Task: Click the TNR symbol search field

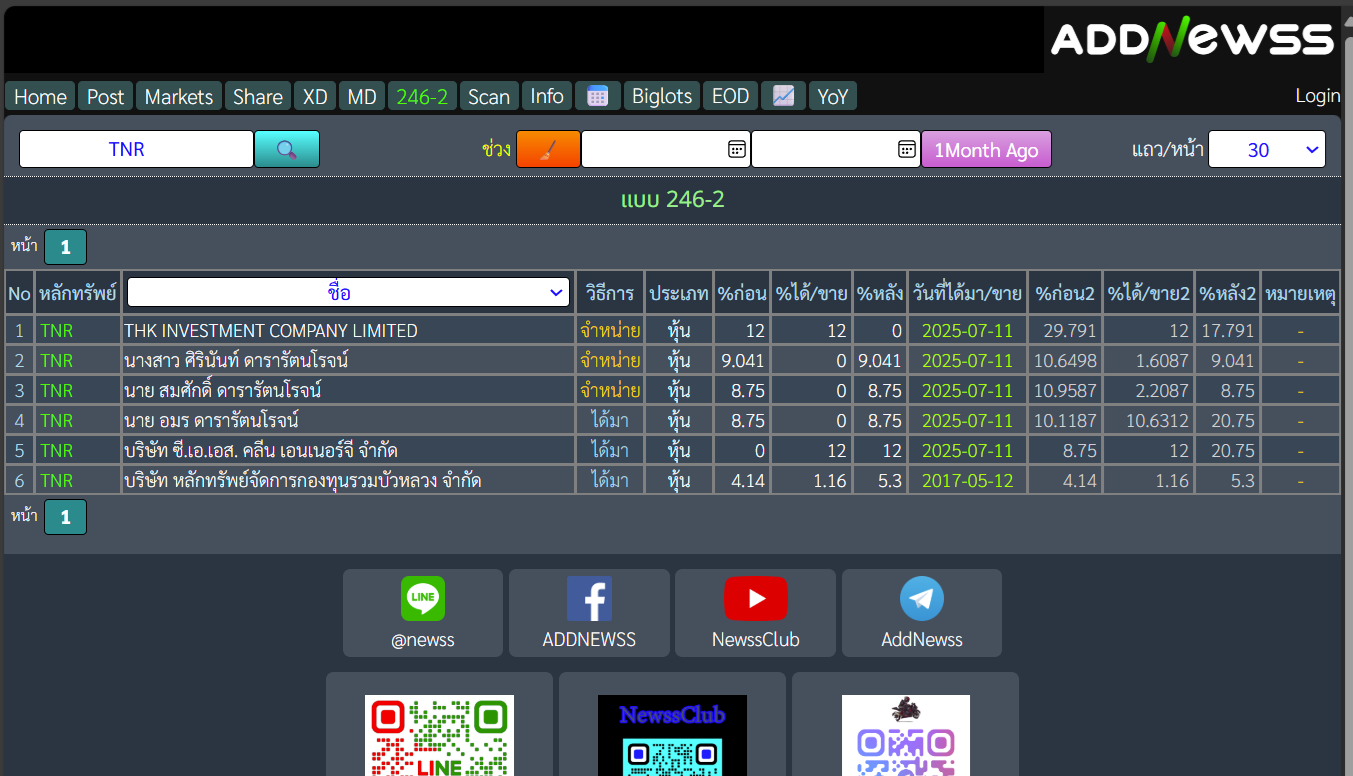Action: [x=136, y=149]
